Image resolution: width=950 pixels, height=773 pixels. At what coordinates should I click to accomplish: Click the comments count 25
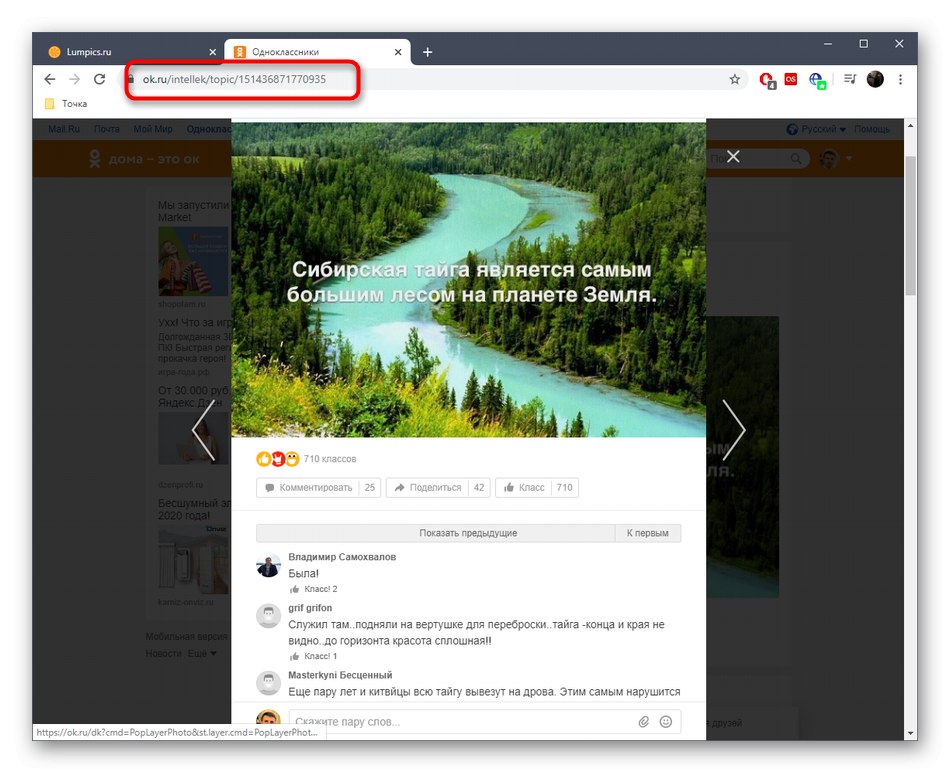click(x=370, y=488)
